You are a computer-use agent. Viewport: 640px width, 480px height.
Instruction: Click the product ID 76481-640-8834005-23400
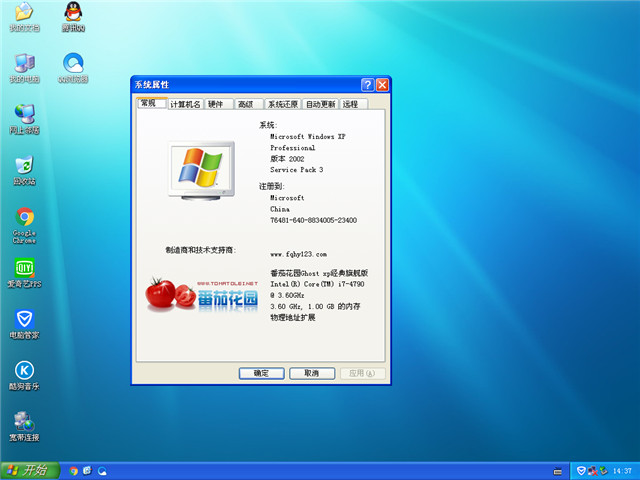pos(313,220)
